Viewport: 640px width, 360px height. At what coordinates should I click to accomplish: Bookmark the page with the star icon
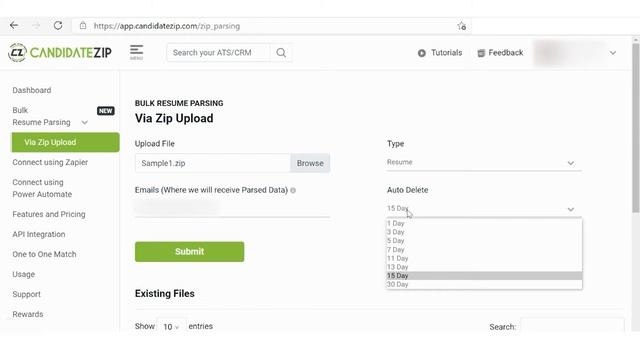click(x=462, y=26)
